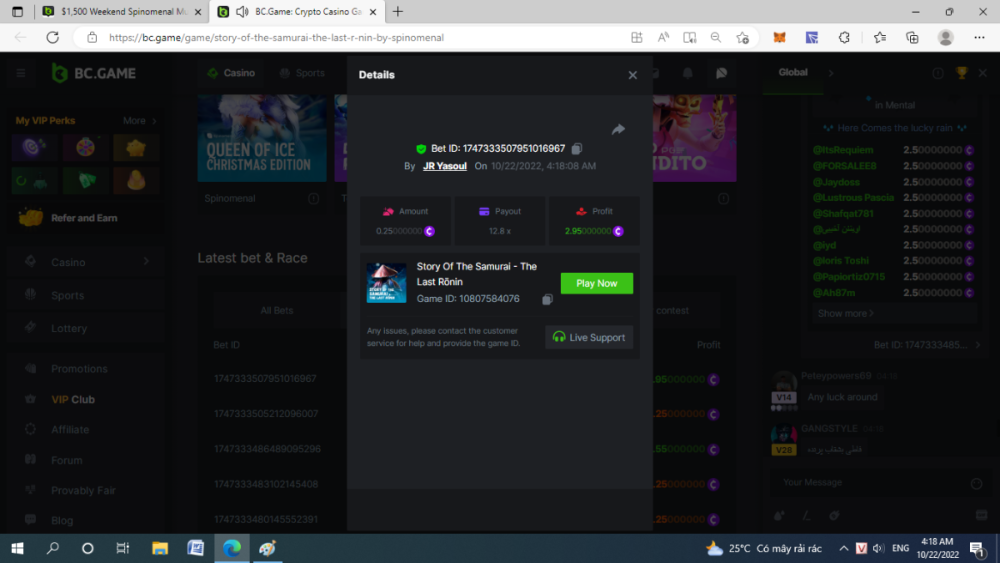Click the green verified shield icon
Image resolution: width=1000 pixels, height=563 pixels.
tap(421, 149)
